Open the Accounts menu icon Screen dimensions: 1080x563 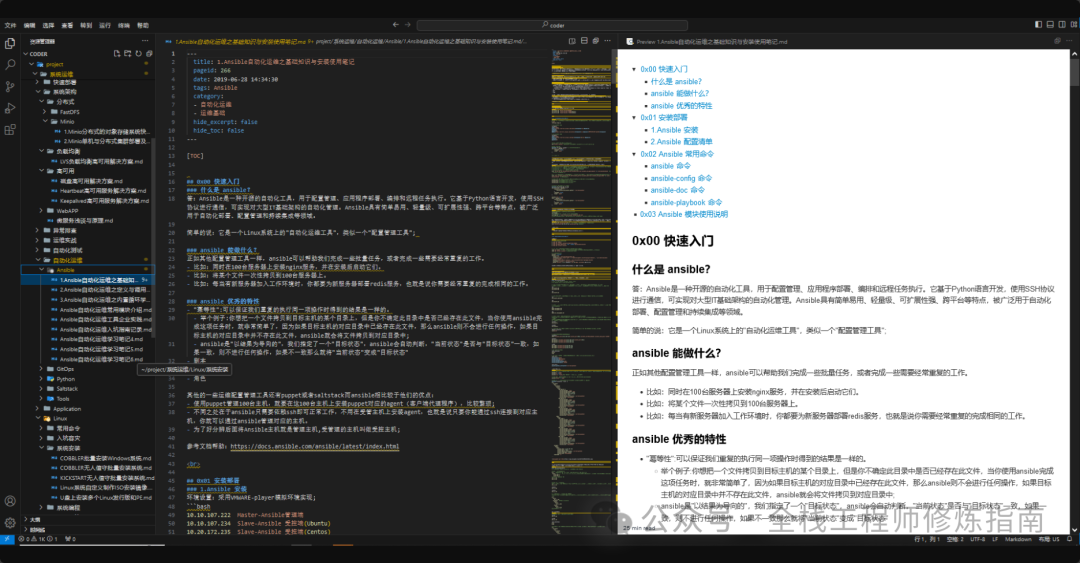tap(10, 501)
